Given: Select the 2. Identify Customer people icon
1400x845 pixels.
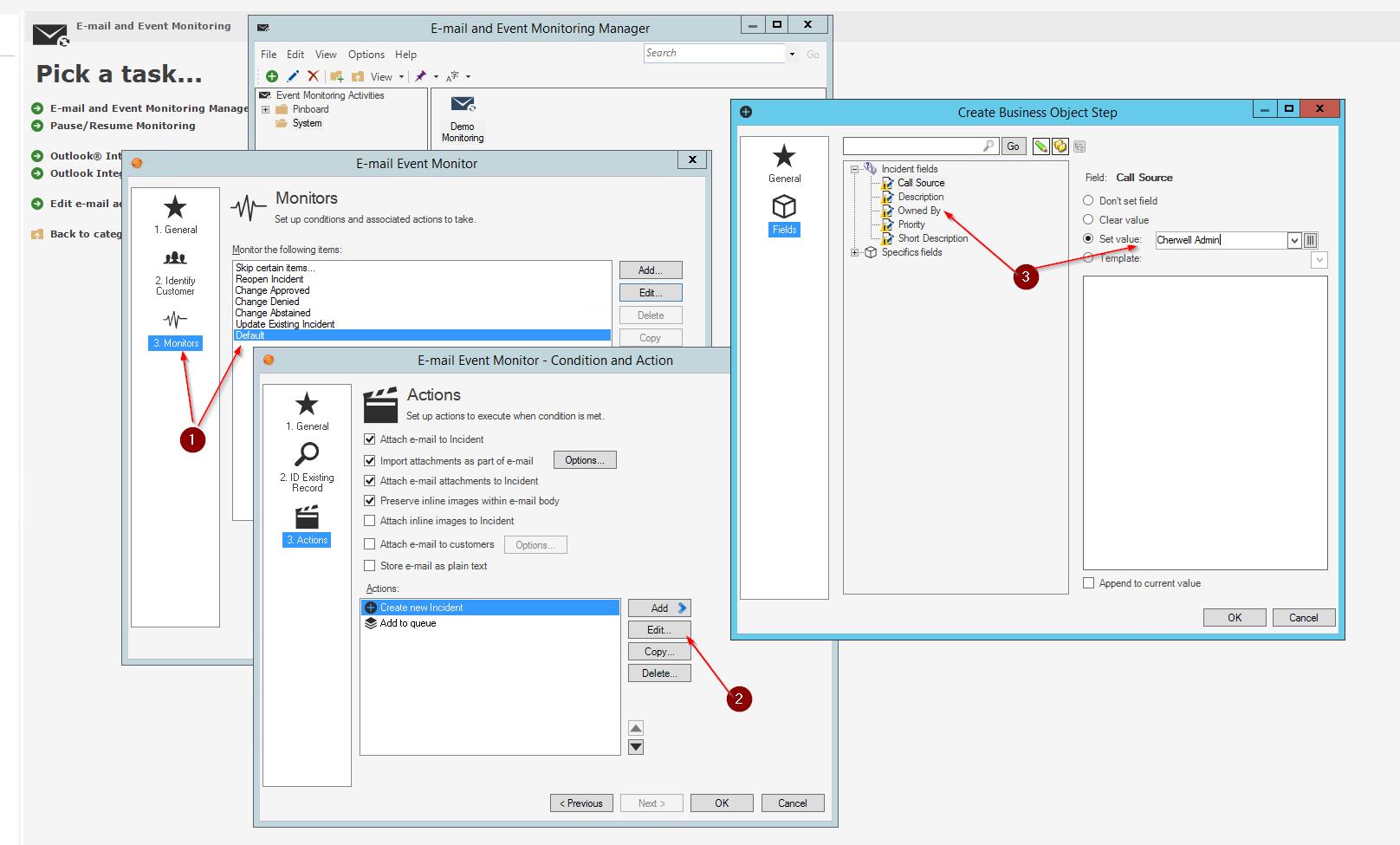Looking at the screenshot, I should click(175, 258).
